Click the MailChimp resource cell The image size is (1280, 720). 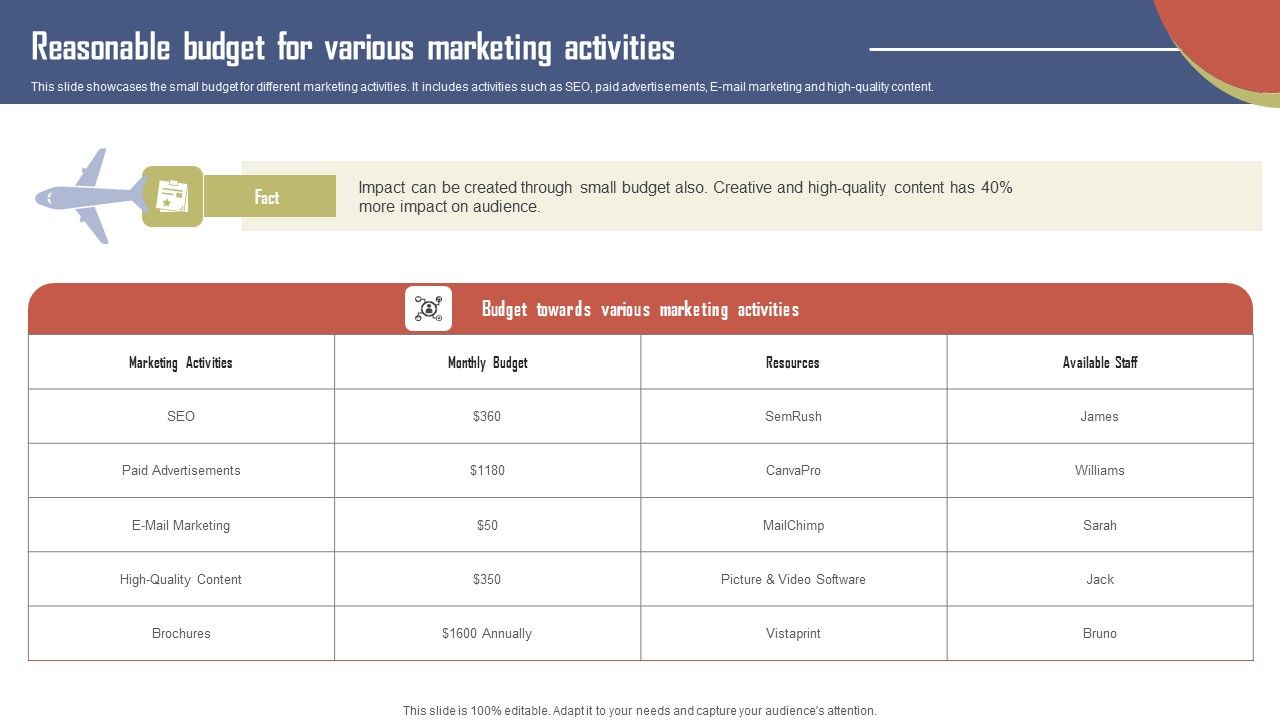coord(793,525)
